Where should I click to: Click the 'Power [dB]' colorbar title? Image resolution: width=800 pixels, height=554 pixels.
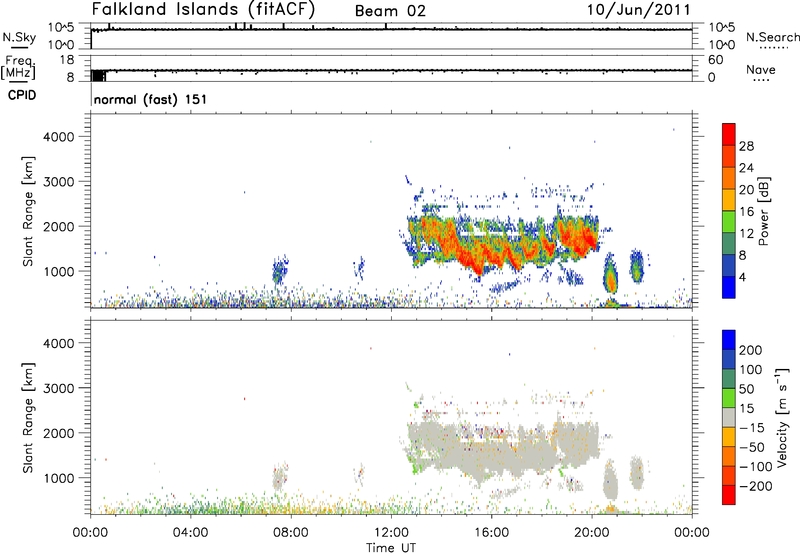point(763,211)
